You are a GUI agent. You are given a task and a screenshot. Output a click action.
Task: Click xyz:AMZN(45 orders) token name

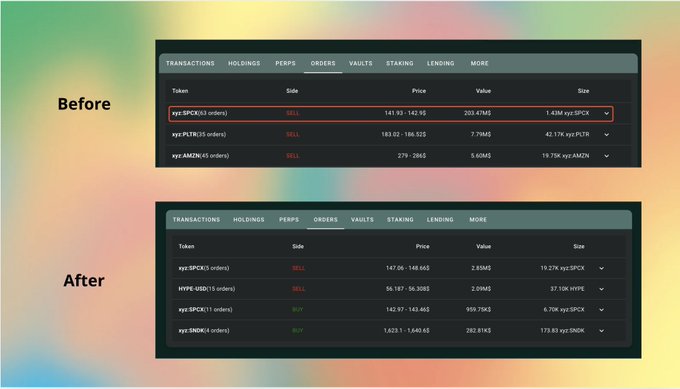coord(200,156)
